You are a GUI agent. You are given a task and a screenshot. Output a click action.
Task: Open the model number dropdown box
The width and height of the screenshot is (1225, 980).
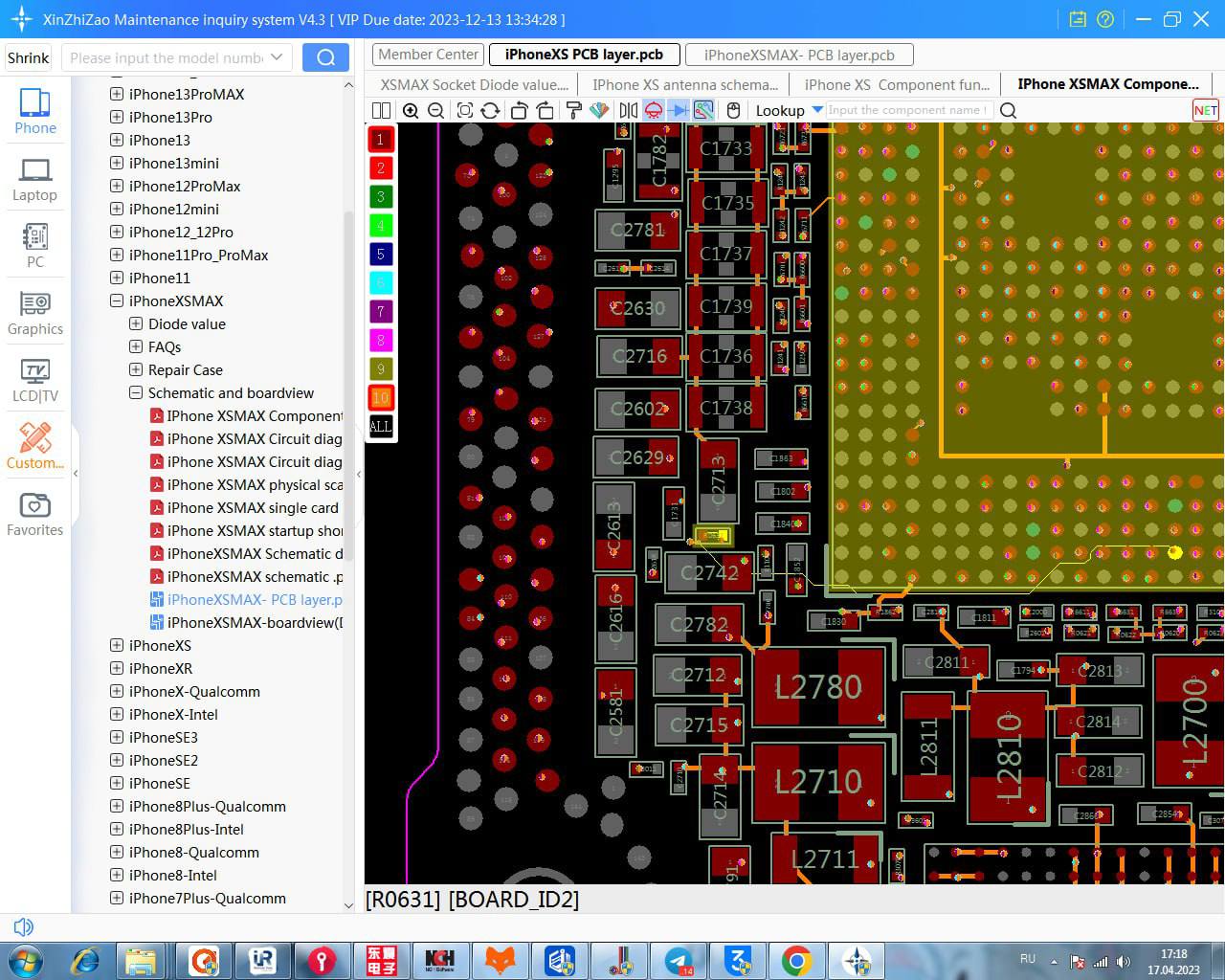(x=177, y=57)
